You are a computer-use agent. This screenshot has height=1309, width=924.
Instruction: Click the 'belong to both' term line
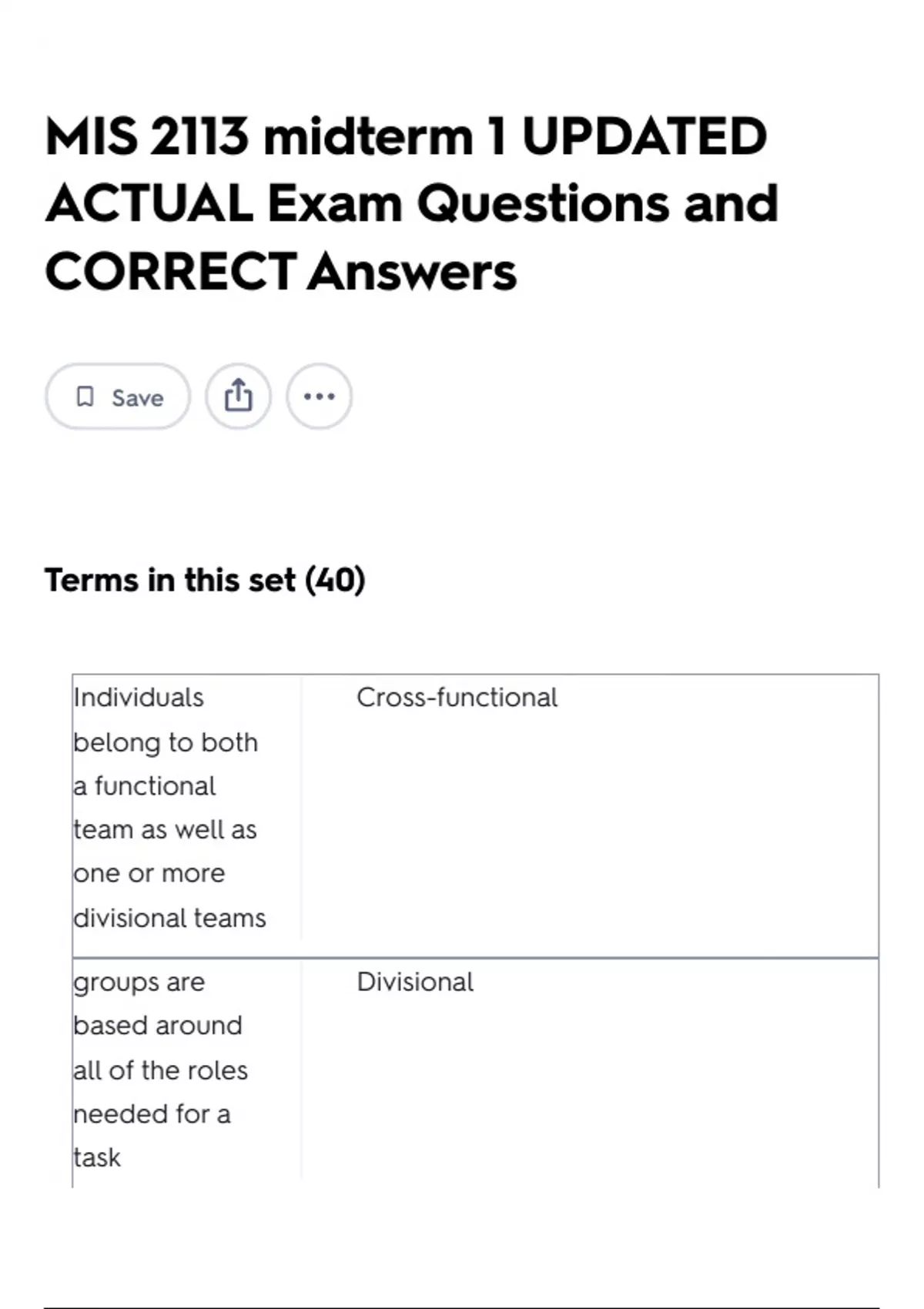(x=166, y=742)
